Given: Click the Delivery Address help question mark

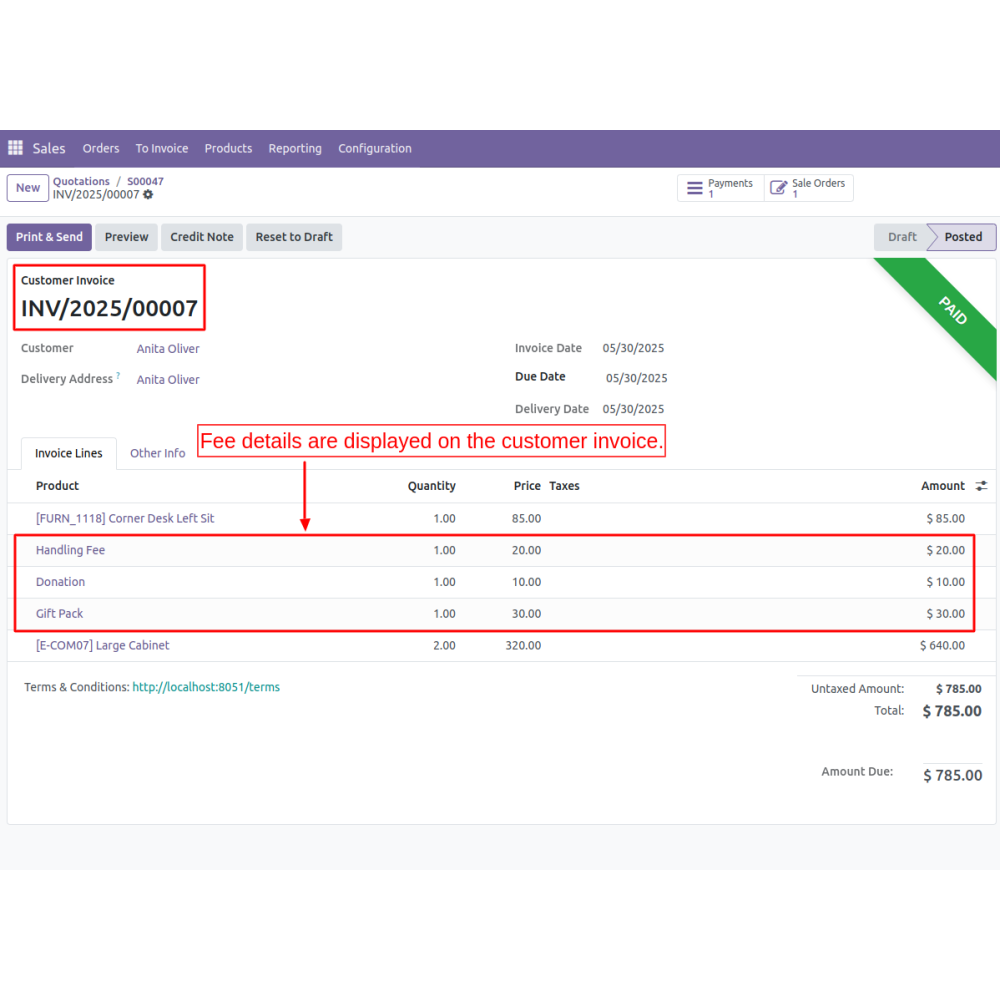Looking at the screenshot, I should (x=118, y=376).
